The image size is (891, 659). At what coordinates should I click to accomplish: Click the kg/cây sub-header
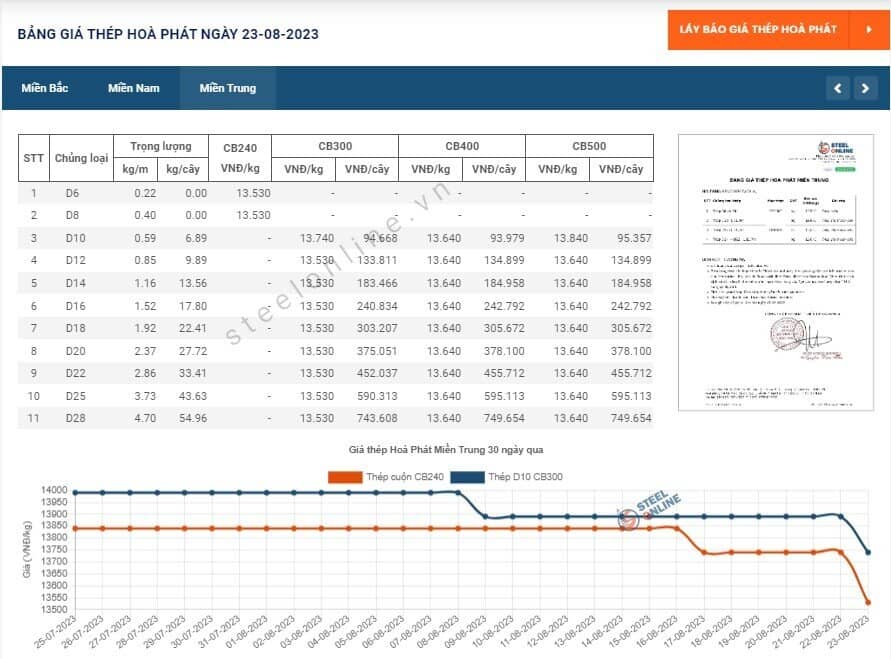(182, 169)
